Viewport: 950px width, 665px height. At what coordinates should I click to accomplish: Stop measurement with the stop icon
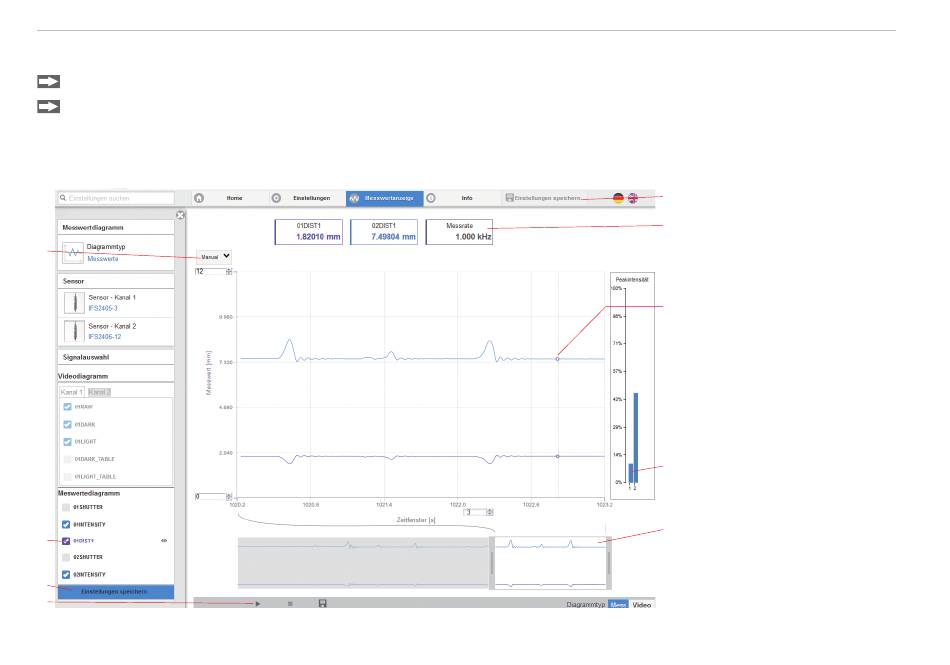[x=290, y=604]
